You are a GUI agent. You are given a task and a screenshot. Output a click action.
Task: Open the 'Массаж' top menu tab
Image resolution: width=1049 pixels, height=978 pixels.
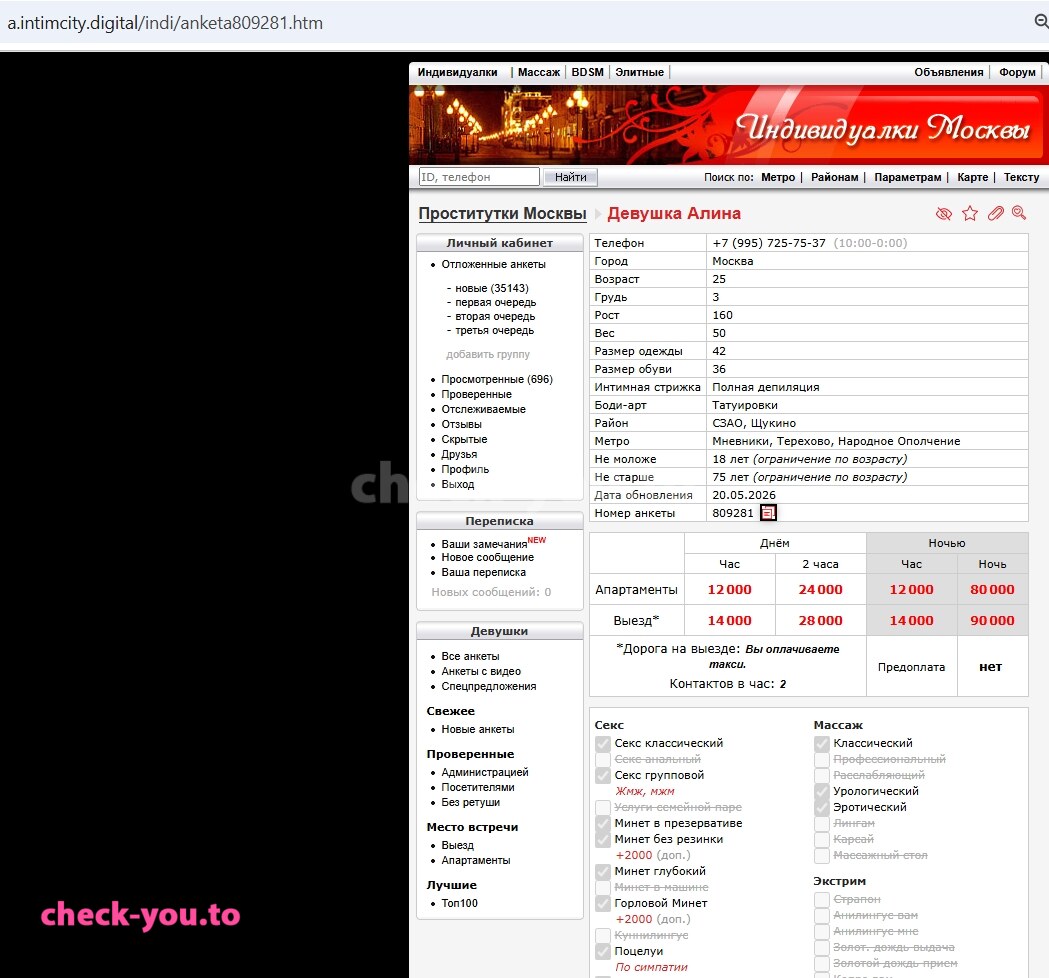tap(539, 72)
